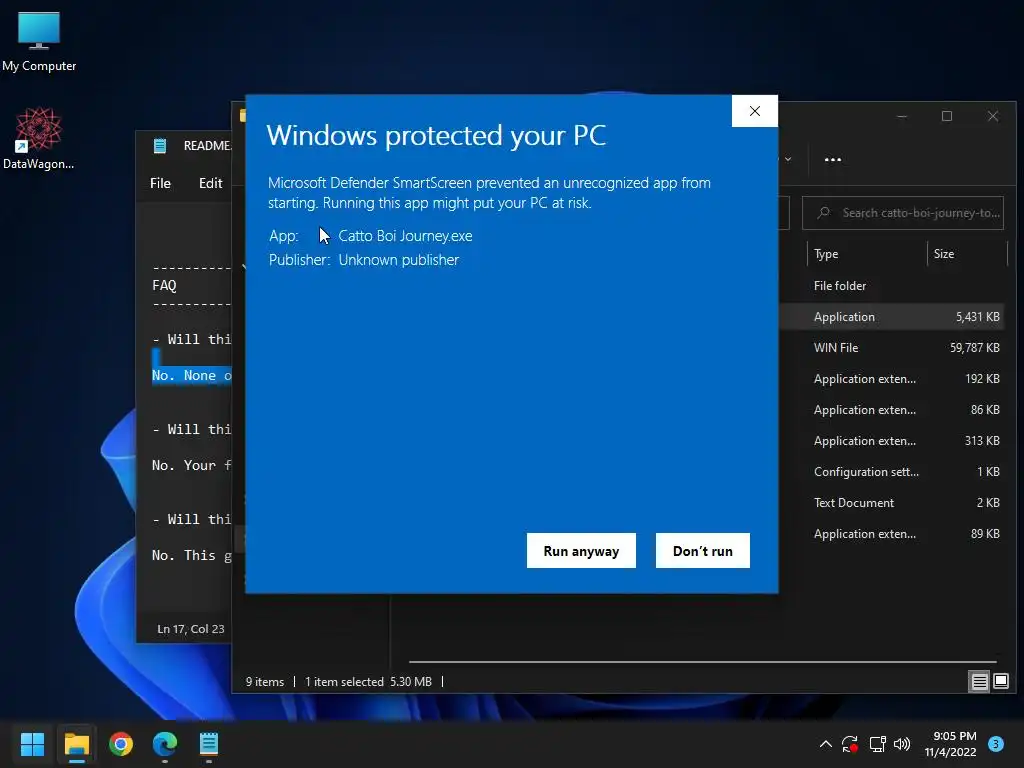Open clock showing 9:05 PM

[x=951, y=744]
